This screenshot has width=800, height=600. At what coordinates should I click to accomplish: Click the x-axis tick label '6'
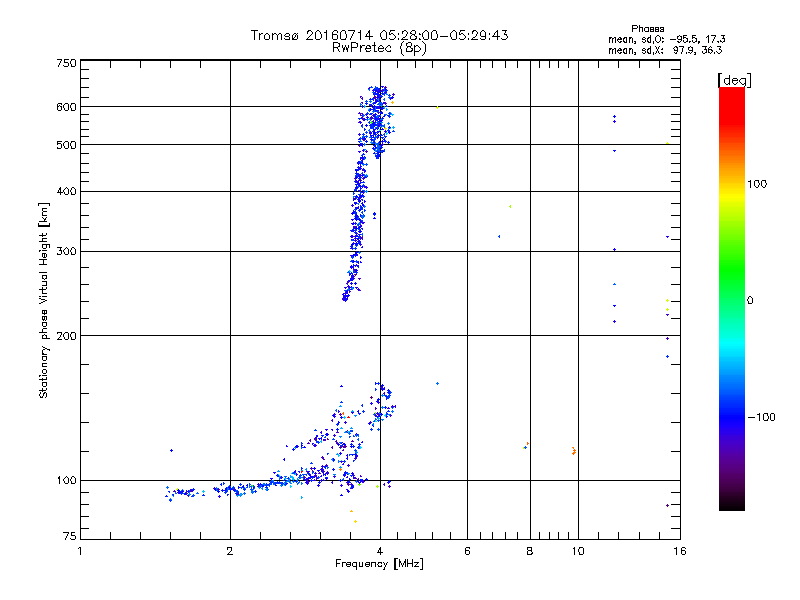[467, 551]
